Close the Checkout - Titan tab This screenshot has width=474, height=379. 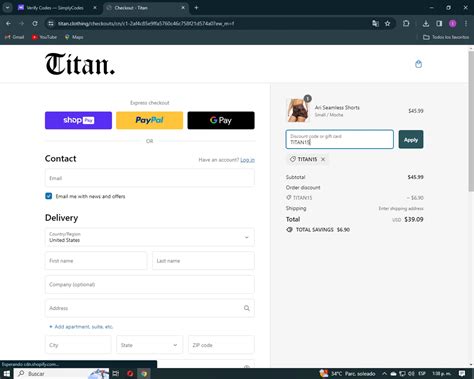click(x=183, y=8)
